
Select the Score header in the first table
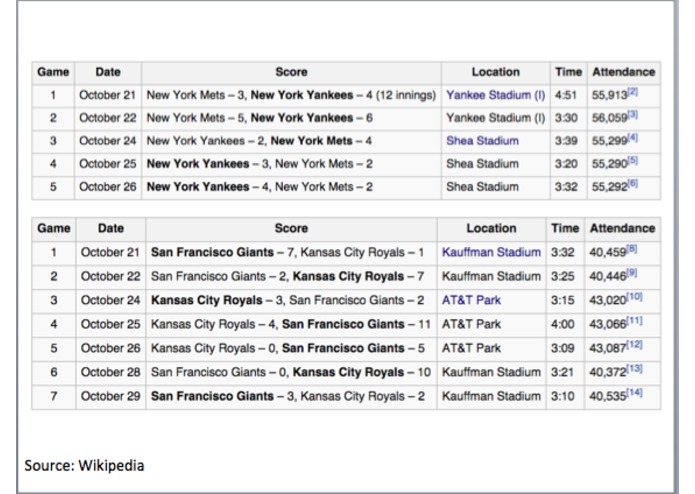[x=291, y=72]
